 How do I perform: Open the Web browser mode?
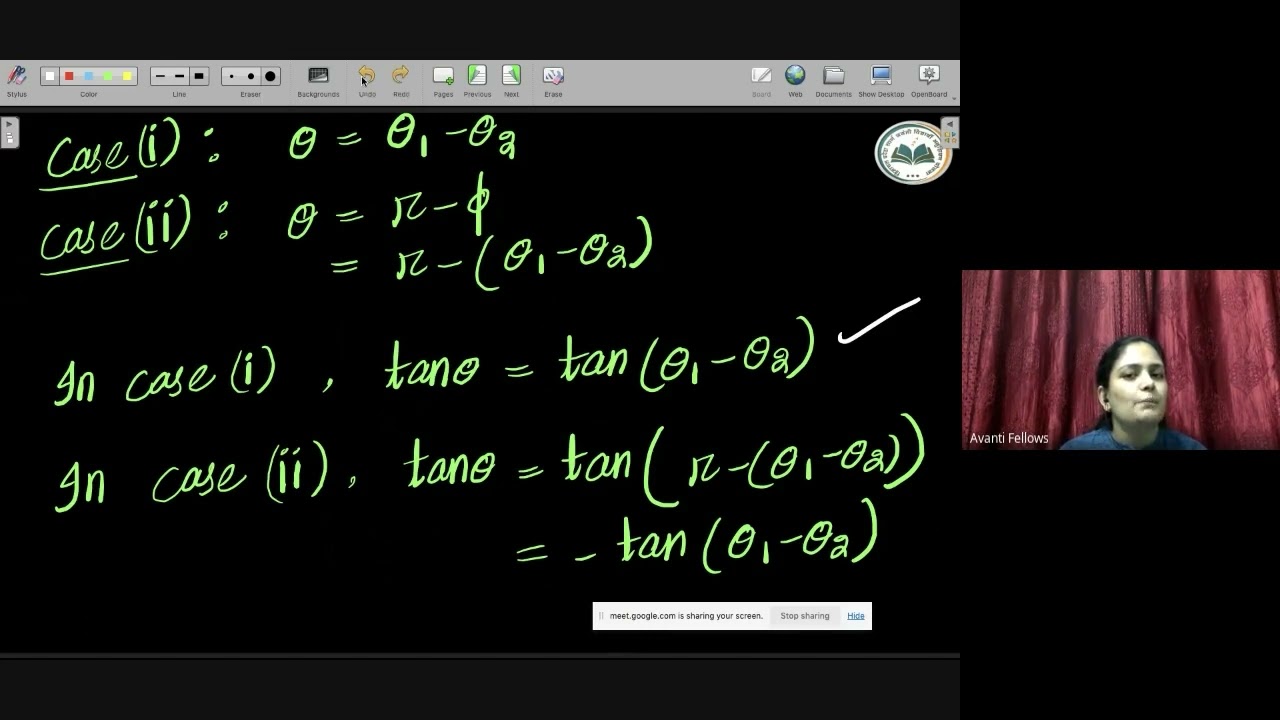pyautogui.click(x=795, y=80)
